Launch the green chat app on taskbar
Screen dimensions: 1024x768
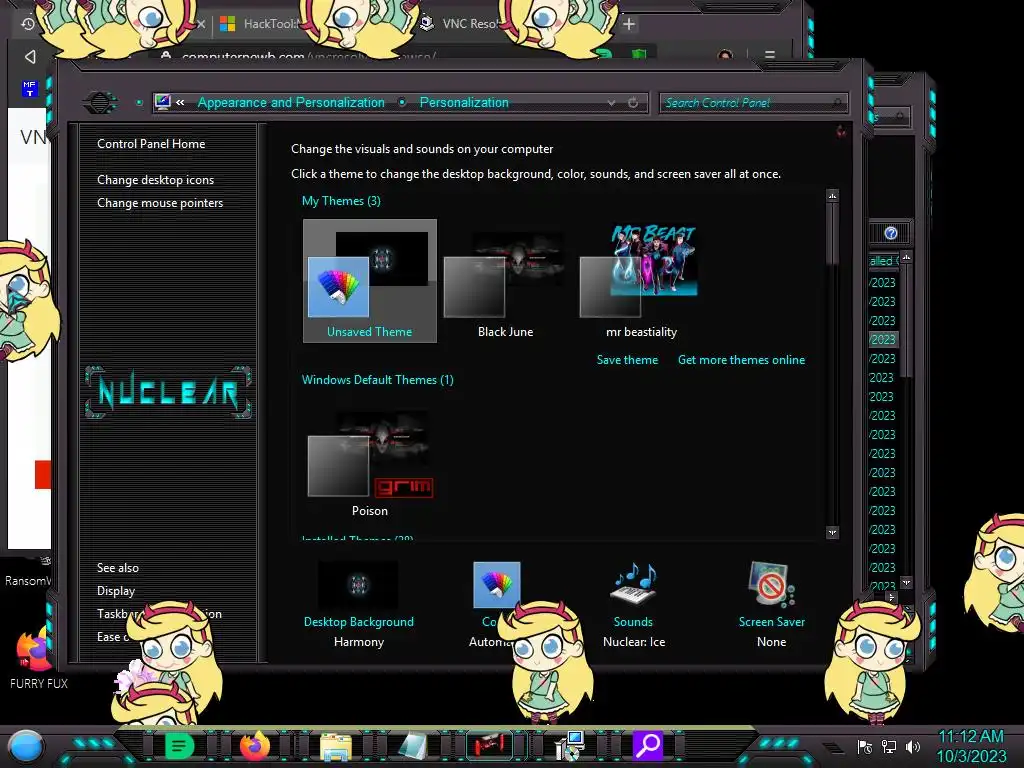(179, 745)
